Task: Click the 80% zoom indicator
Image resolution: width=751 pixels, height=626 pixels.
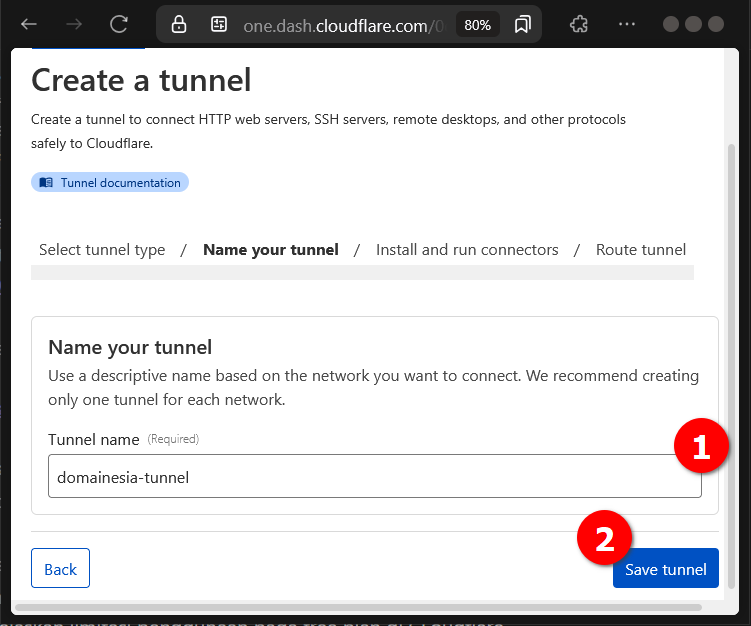Action: tap(478, 24)
